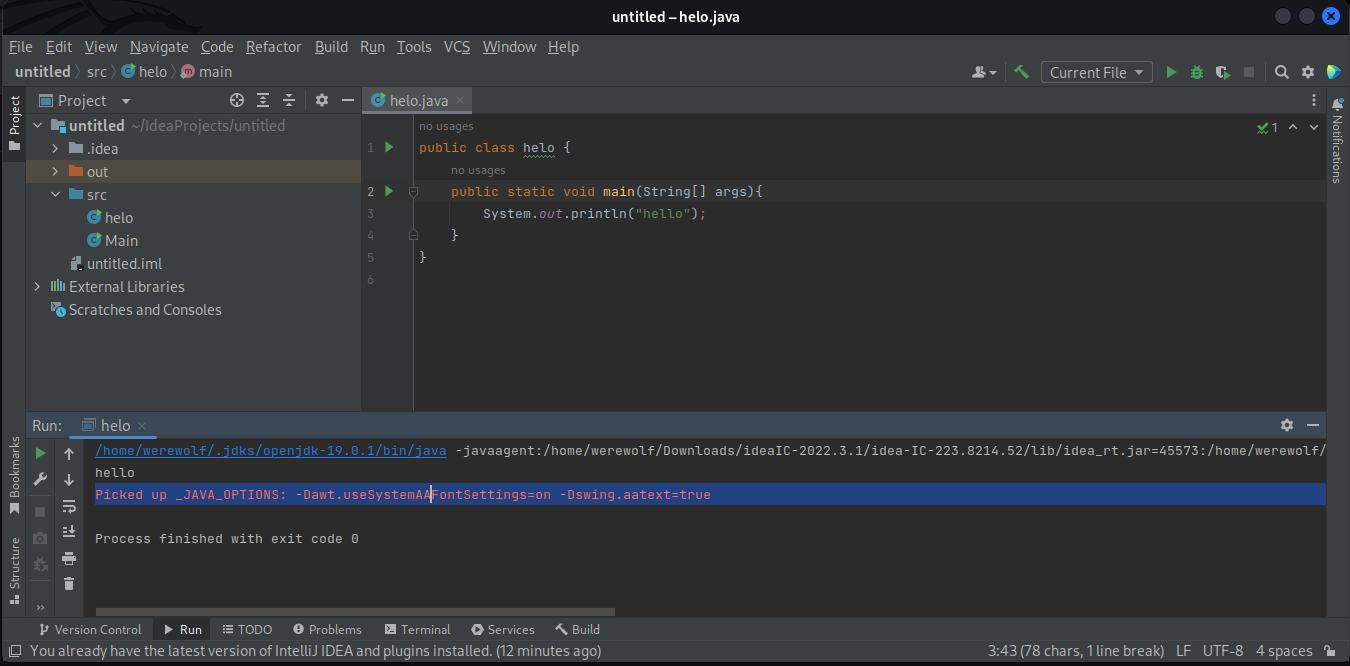Open the Debug tool for current configuration
Screen dimensions: 1350x666
coord(1197,72)
